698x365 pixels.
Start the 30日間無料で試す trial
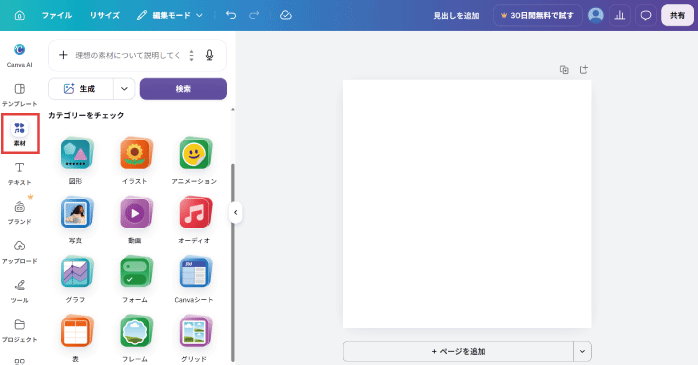[x=537, y=16]
